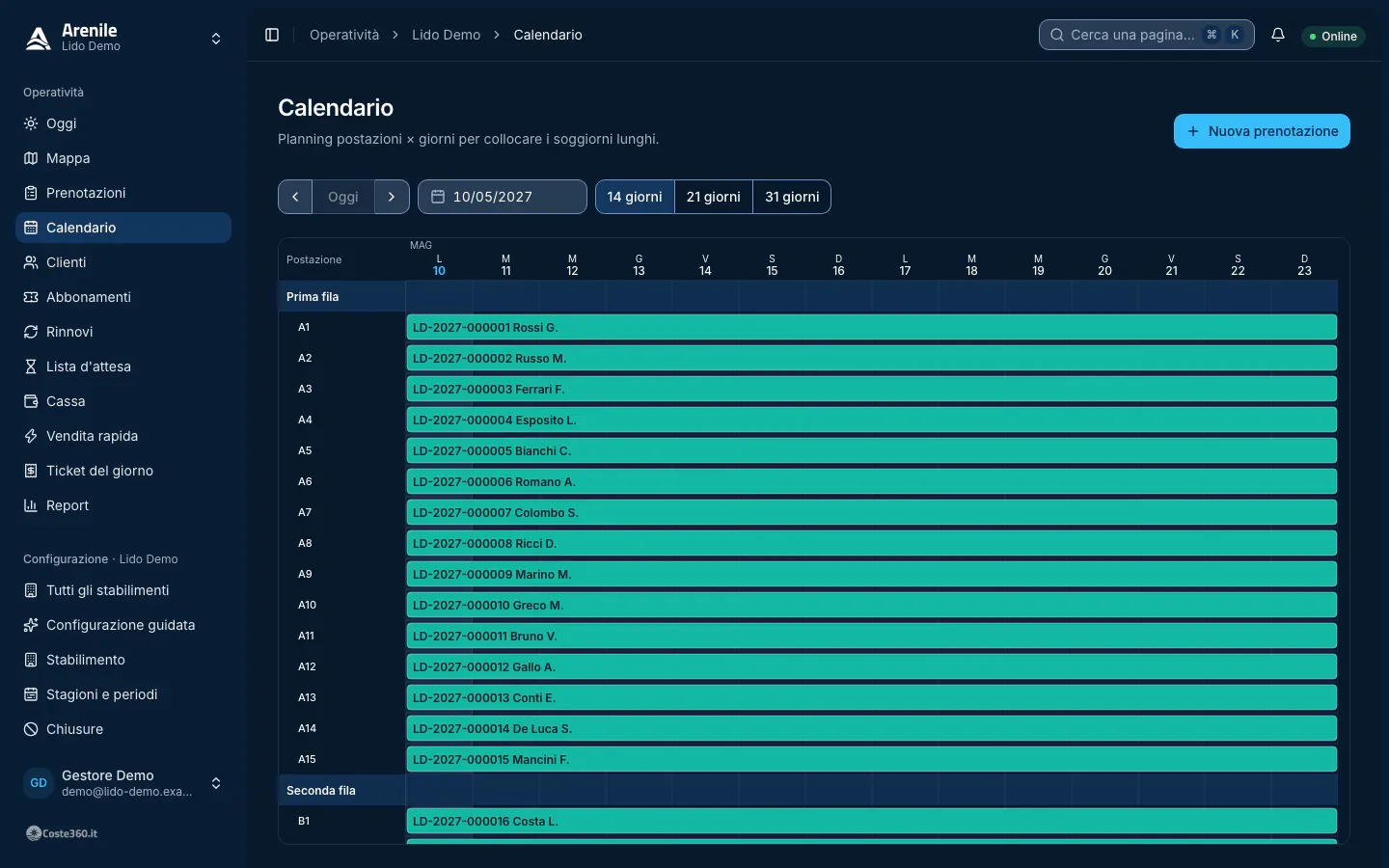This screenshot has height=868, width=1389.
Task: Open the 10/05/2027 date picker
Action: click(503, 197)
